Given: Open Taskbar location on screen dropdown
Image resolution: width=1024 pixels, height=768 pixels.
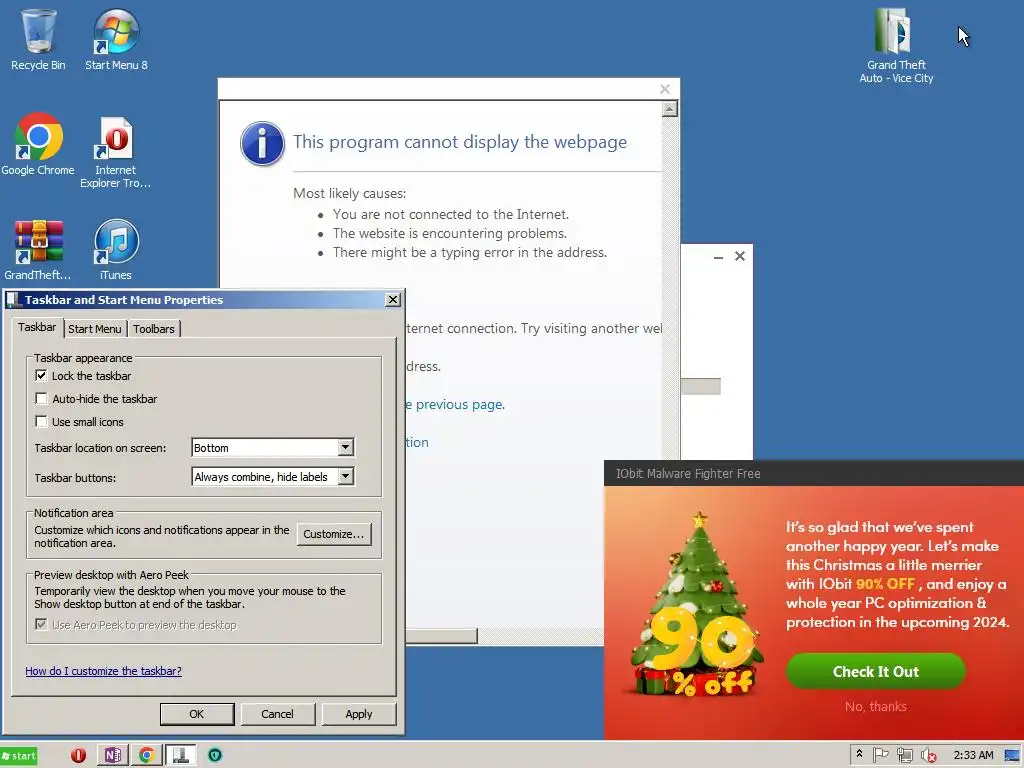Looking at the screenshot, I should [x=273, y=447].
